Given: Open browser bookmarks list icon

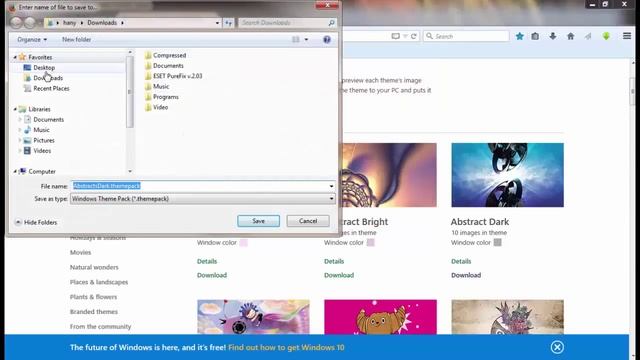Looking at the screenshot, I should coord(535,36).
